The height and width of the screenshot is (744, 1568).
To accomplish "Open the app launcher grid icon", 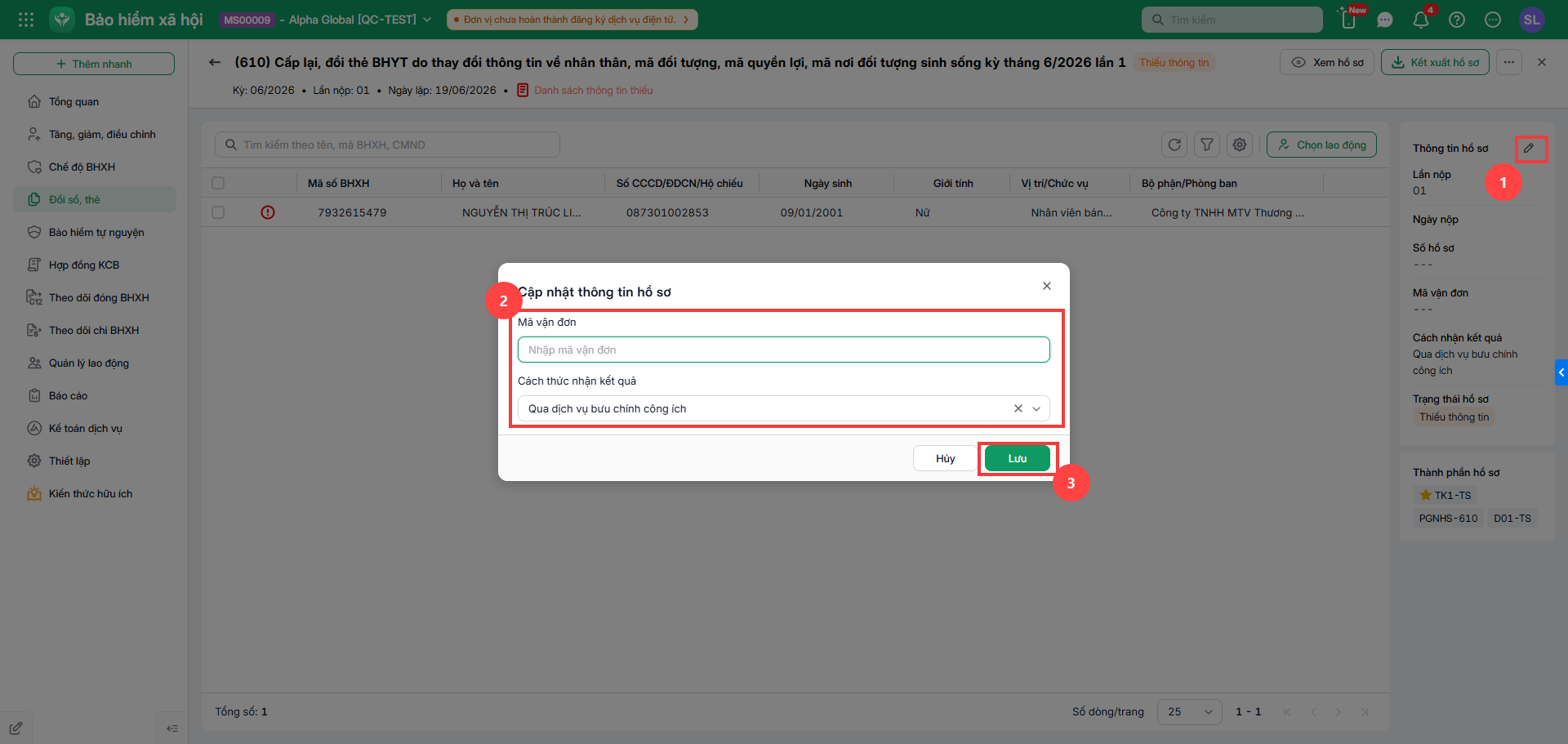I will coord(26,20).
